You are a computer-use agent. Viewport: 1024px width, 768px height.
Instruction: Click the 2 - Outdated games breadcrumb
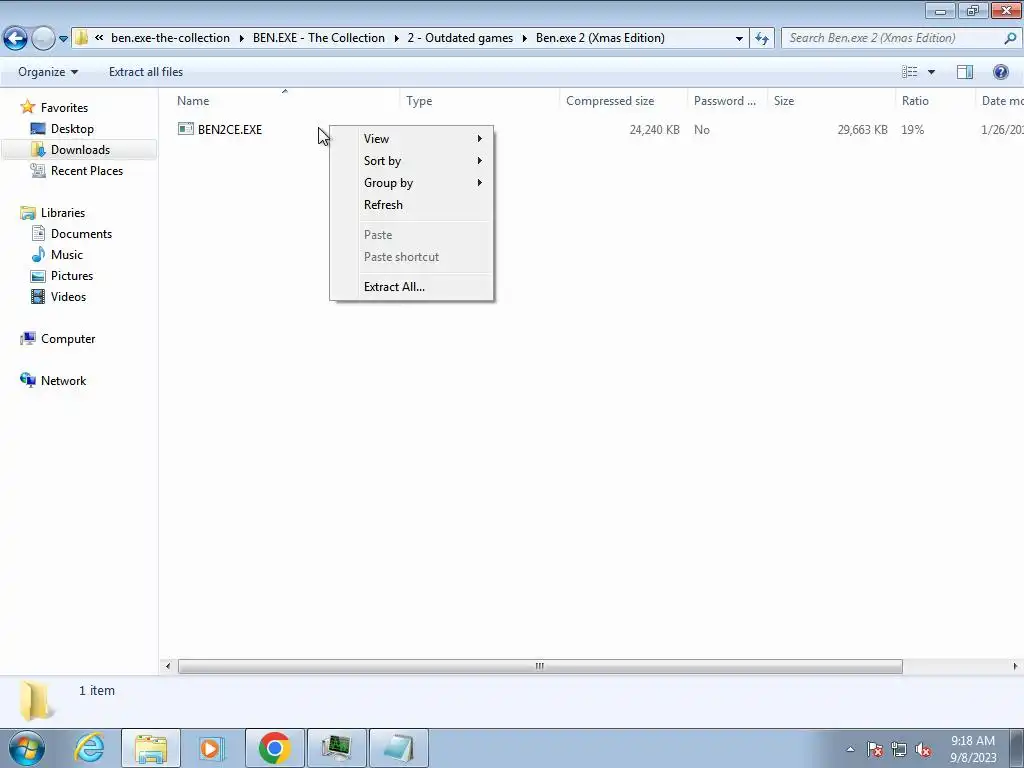(x=460, y=38)
